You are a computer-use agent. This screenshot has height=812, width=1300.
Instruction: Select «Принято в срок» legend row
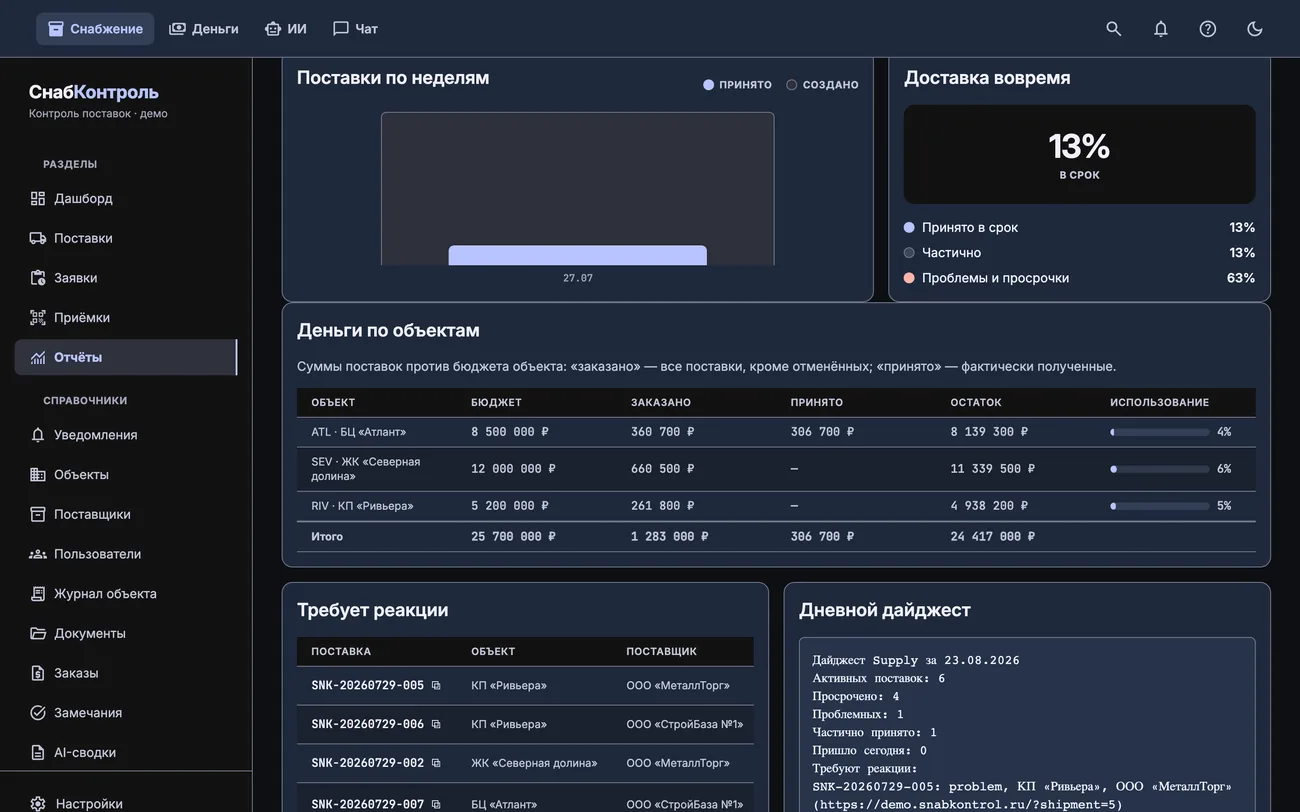[1079, 227]
